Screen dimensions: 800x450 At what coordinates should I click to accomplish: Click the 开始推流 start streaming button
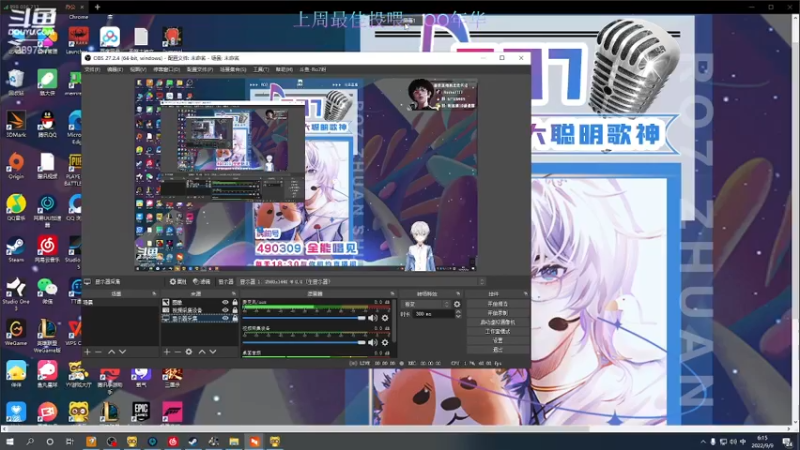click(x=497, y=304)
